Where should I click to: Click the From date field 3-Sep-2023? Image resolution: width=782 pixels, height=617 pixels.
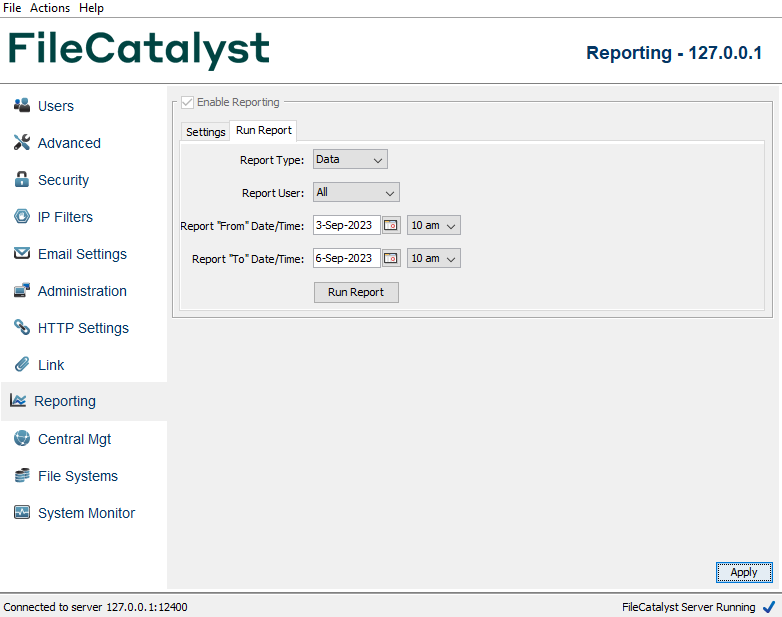[x=347, y=225]
